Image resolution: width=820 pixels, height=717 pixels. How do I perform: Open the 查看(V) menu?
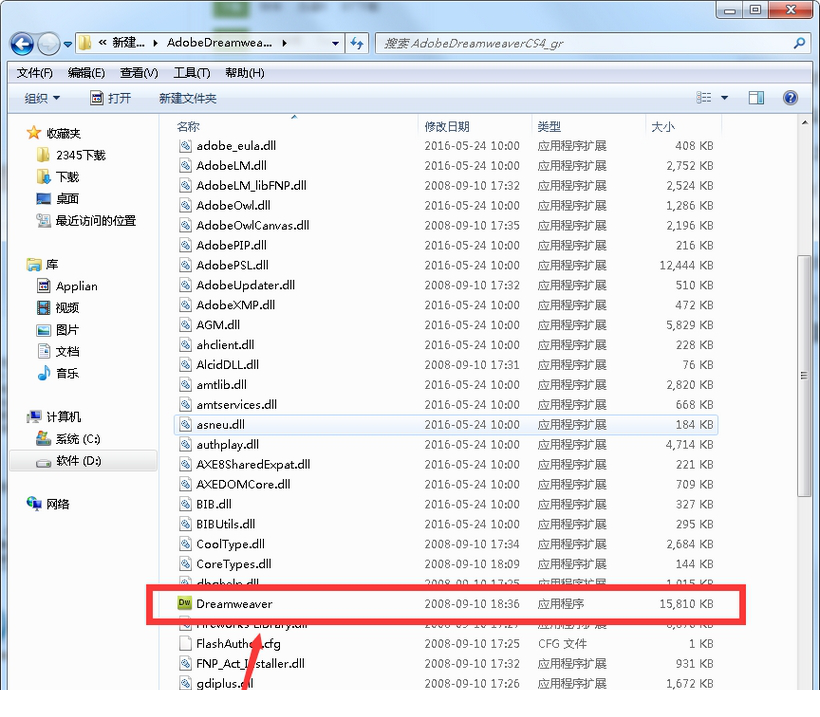139,73
